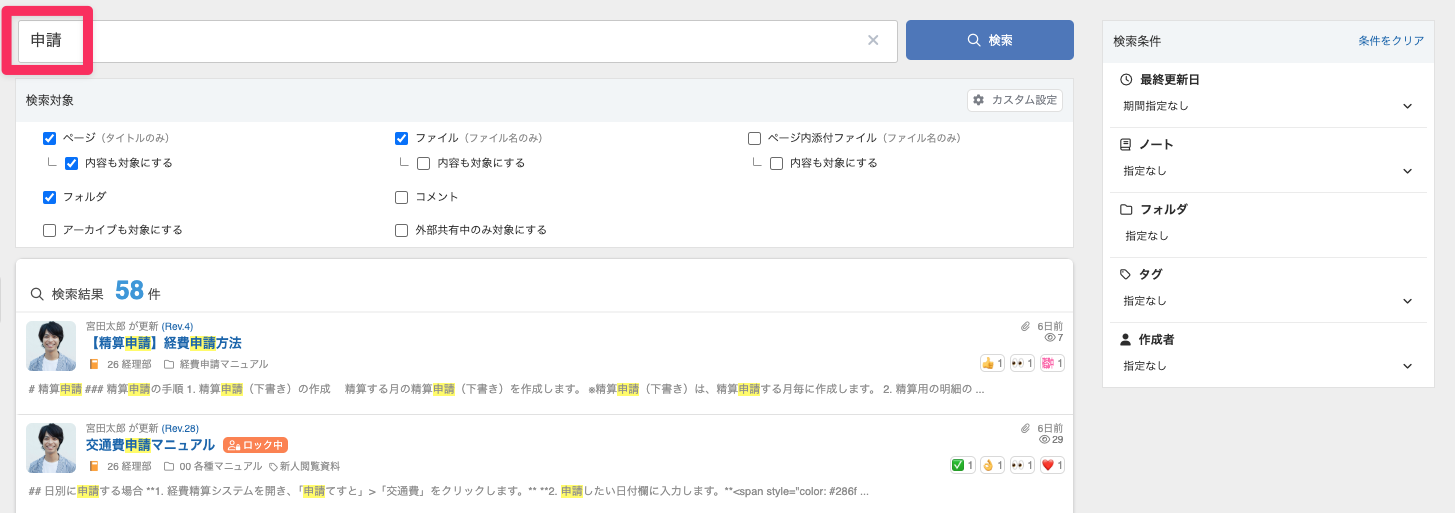Expand the 作成者 dropdown

pos(1268,366)
